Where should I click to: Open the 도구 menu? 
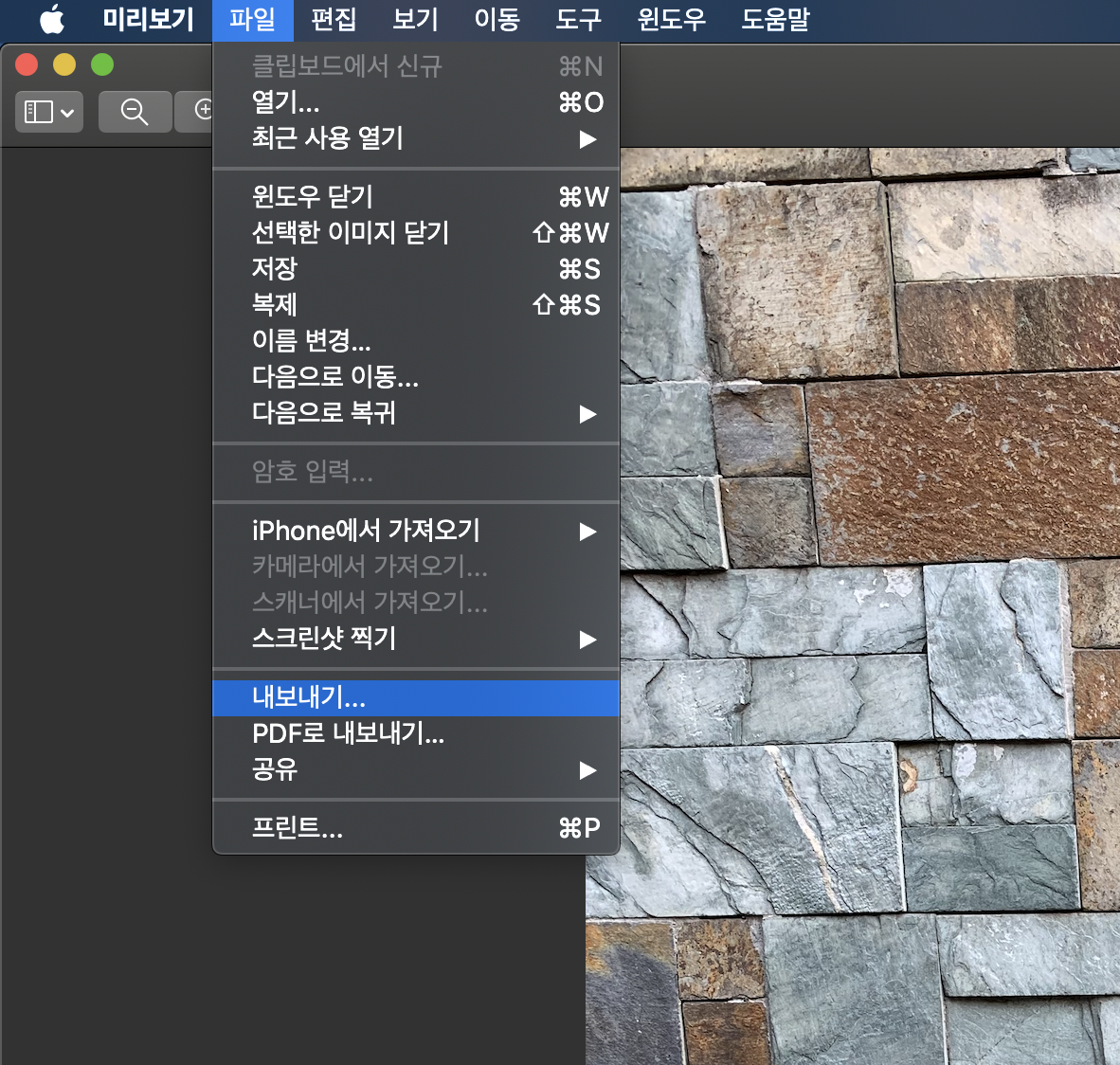[x=579, y=19]
